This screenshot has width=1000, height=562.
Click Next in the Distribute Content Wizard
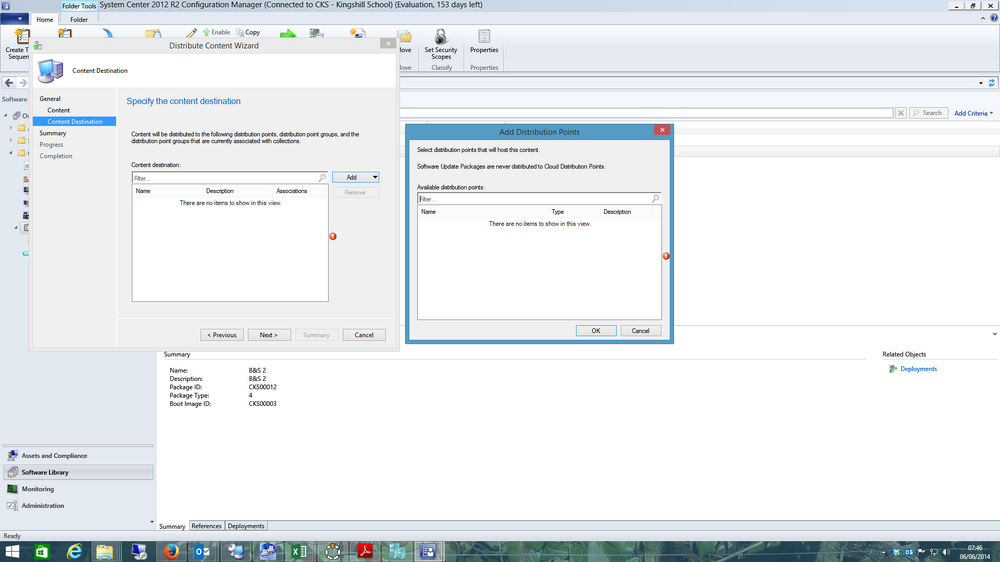pyautogui.click(x=268, y=335)
